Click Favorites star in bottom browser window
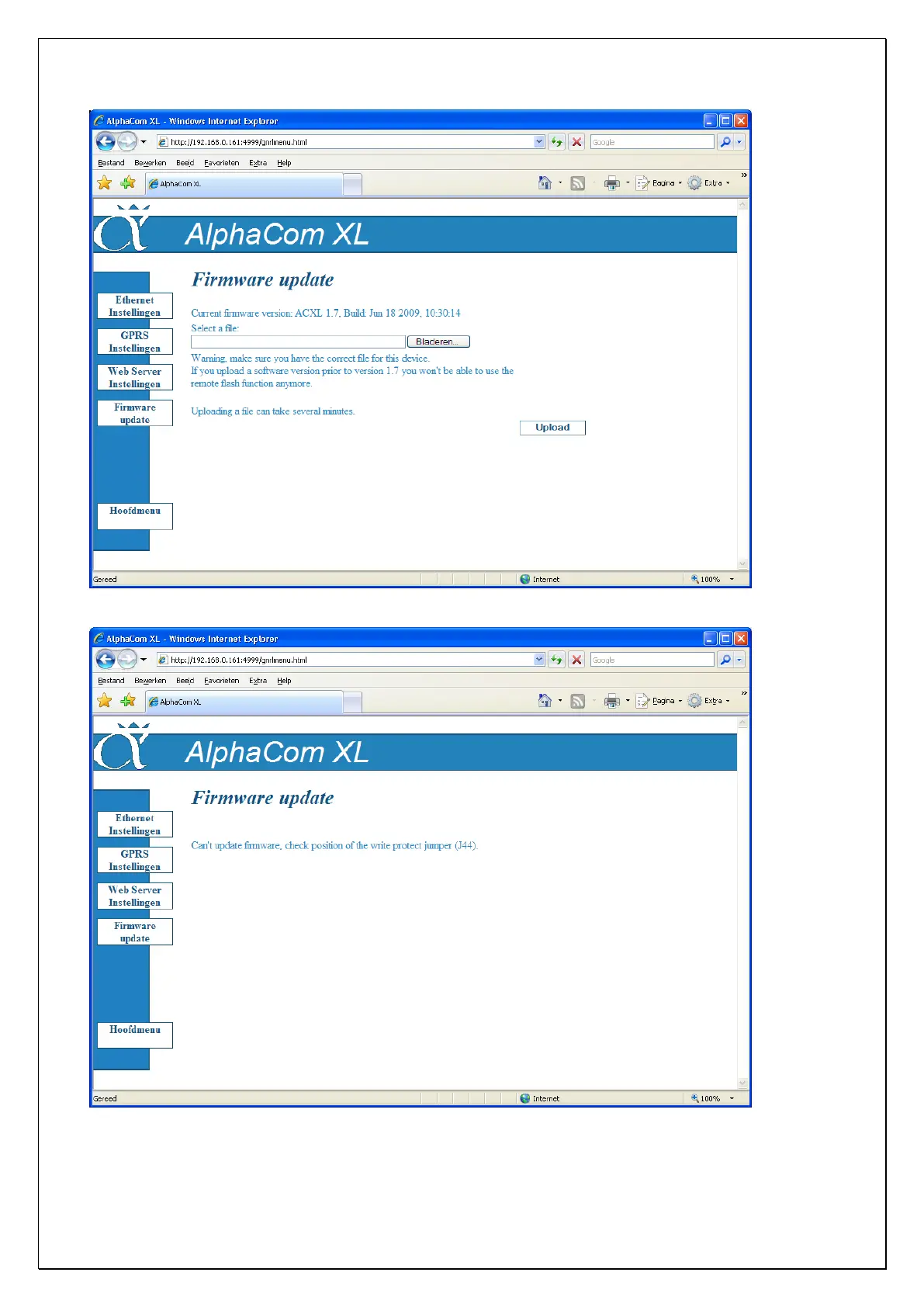This screenshot has width=924, height=1307. 105,701
